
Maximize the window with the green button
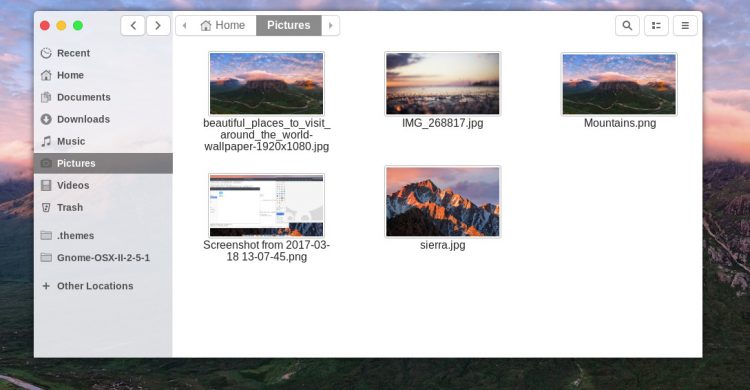tap(78, 25)
